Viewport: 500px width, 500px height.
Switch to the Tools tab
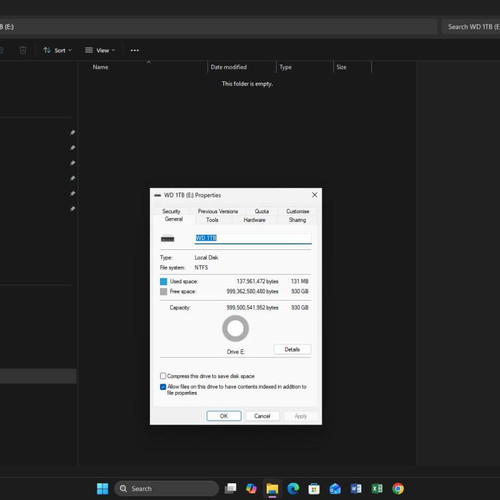click(x=212, y=220)
